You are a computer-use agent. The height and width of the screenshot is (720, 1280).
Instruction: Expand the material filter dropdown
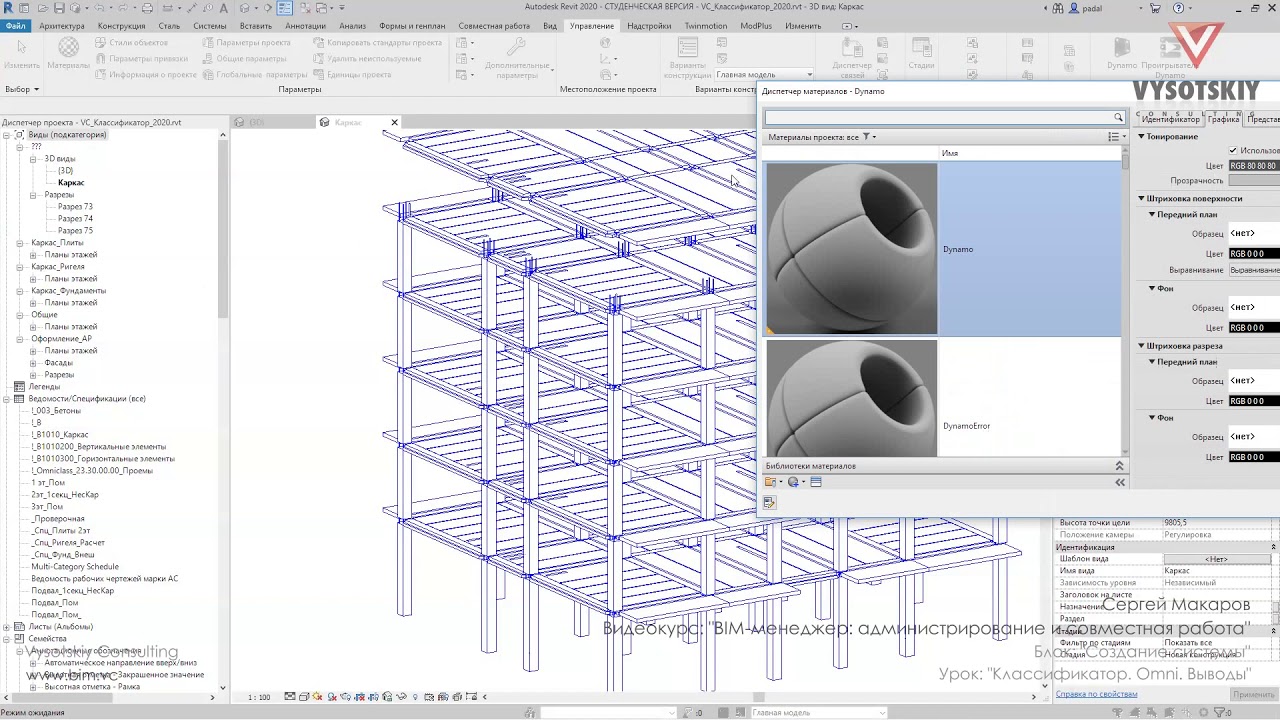coord(869,137)
